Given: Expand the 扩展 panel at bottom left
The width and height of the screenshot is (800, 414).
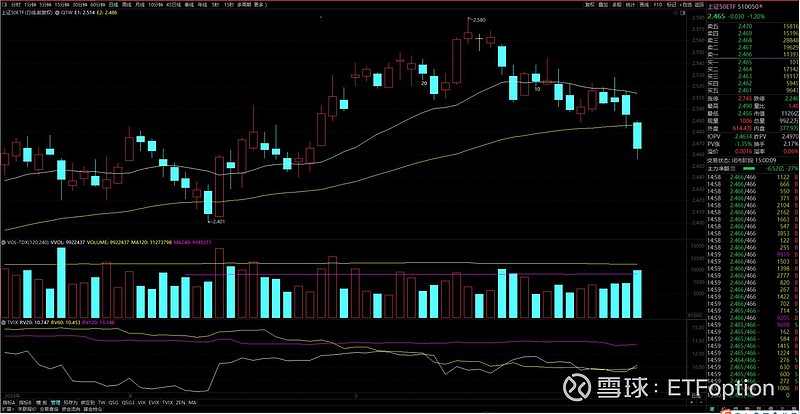Looking at the screenshot, I should [x=5, y=409].
